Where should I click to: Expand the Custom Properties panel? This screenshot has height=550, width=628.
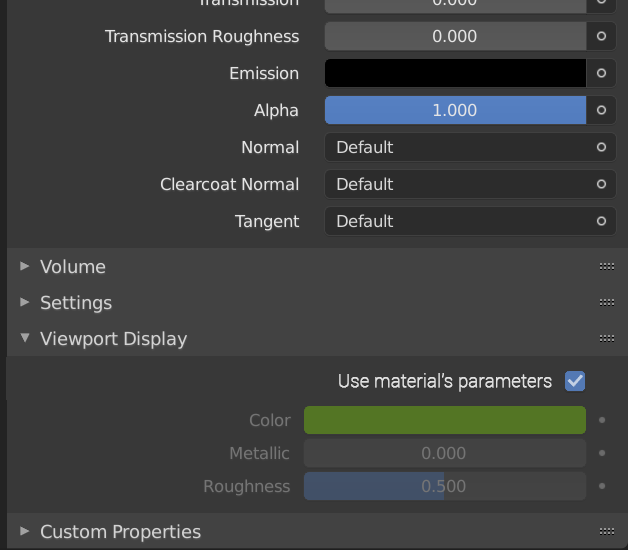pos(24,531)
